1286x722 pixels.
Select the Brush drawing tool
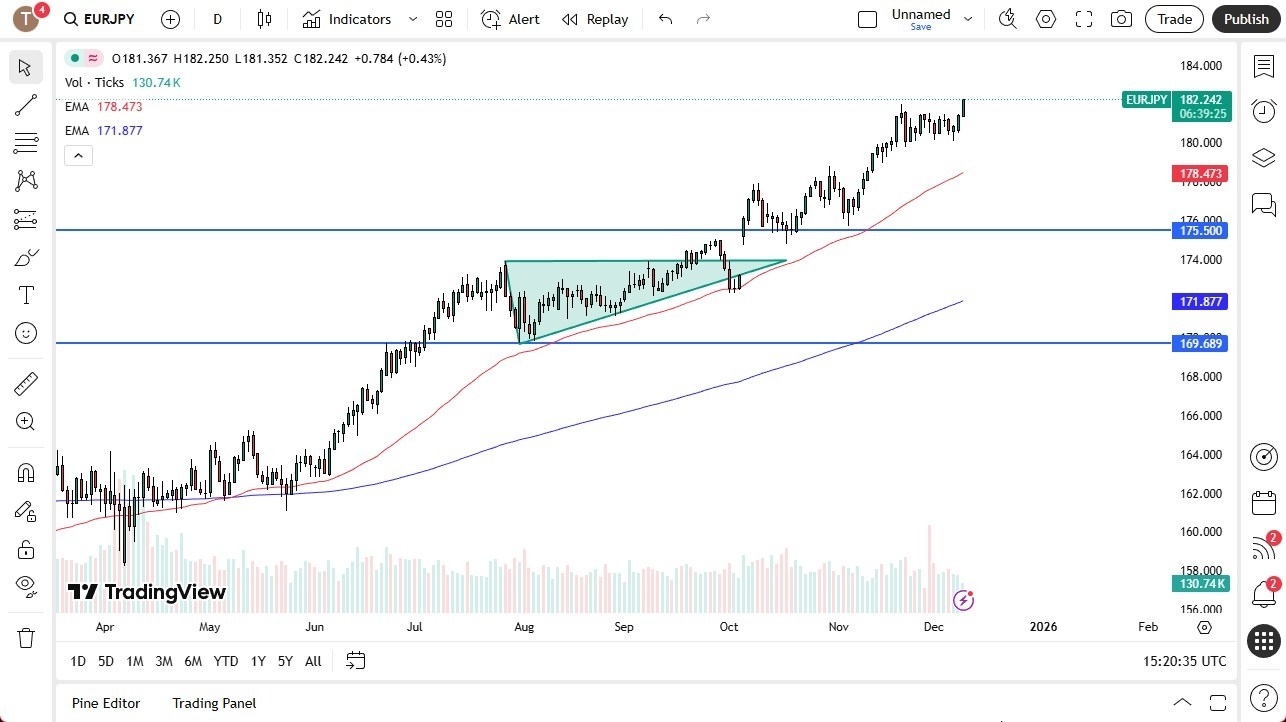click(x=26, y=257)
